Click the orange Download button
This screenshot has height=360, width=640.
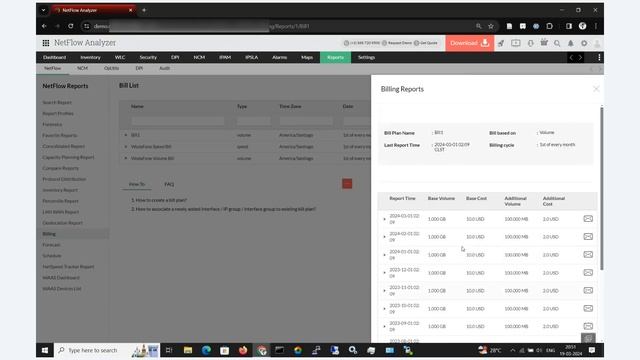click(469, 43)
